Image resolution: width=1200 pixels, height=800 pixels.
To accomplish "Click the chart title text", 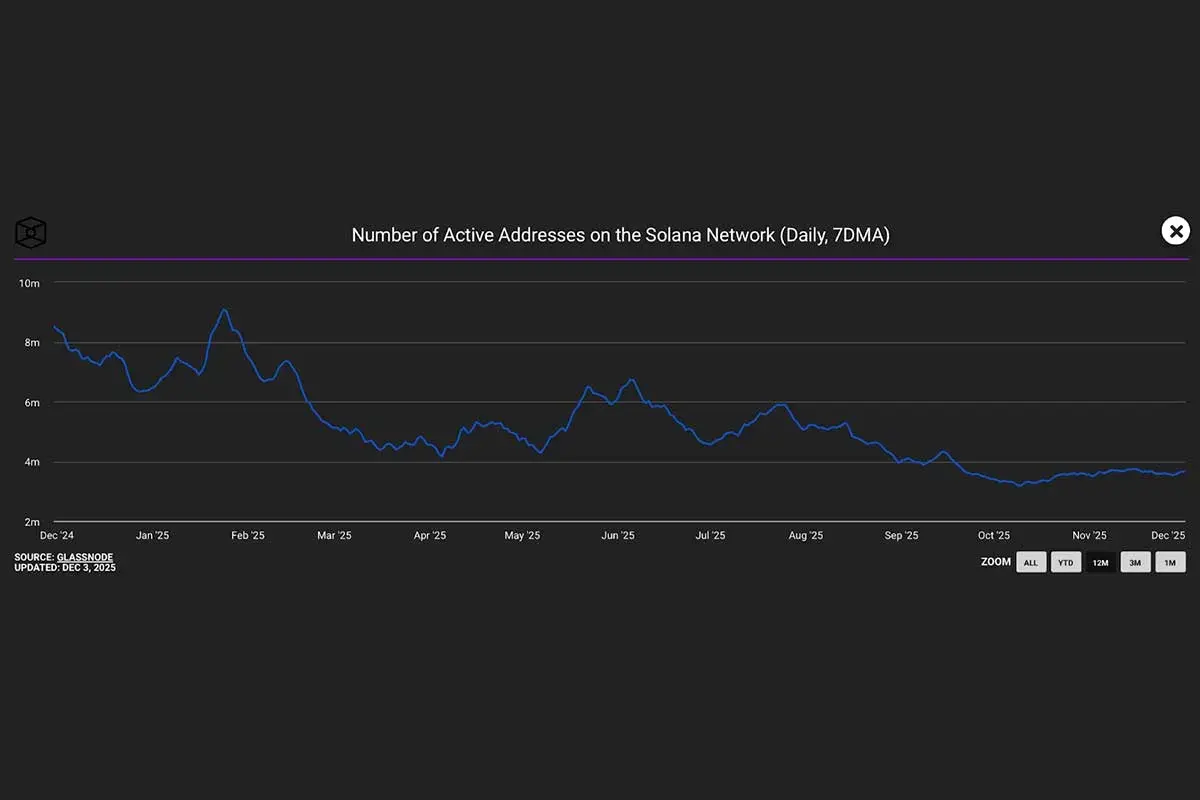I will (620, 235).
